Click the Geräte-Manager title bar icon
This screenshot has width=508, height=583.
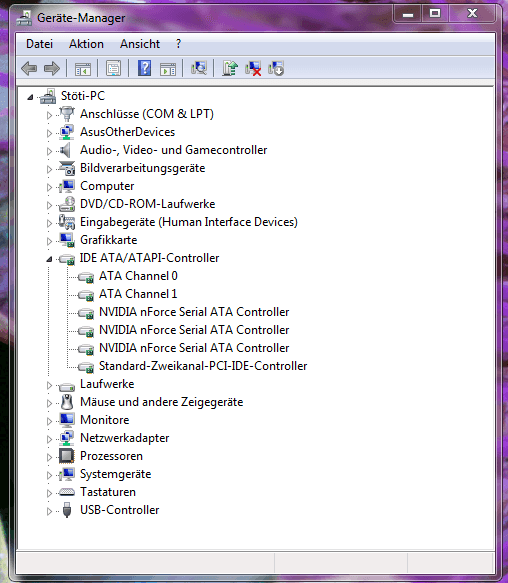point(24,18)
